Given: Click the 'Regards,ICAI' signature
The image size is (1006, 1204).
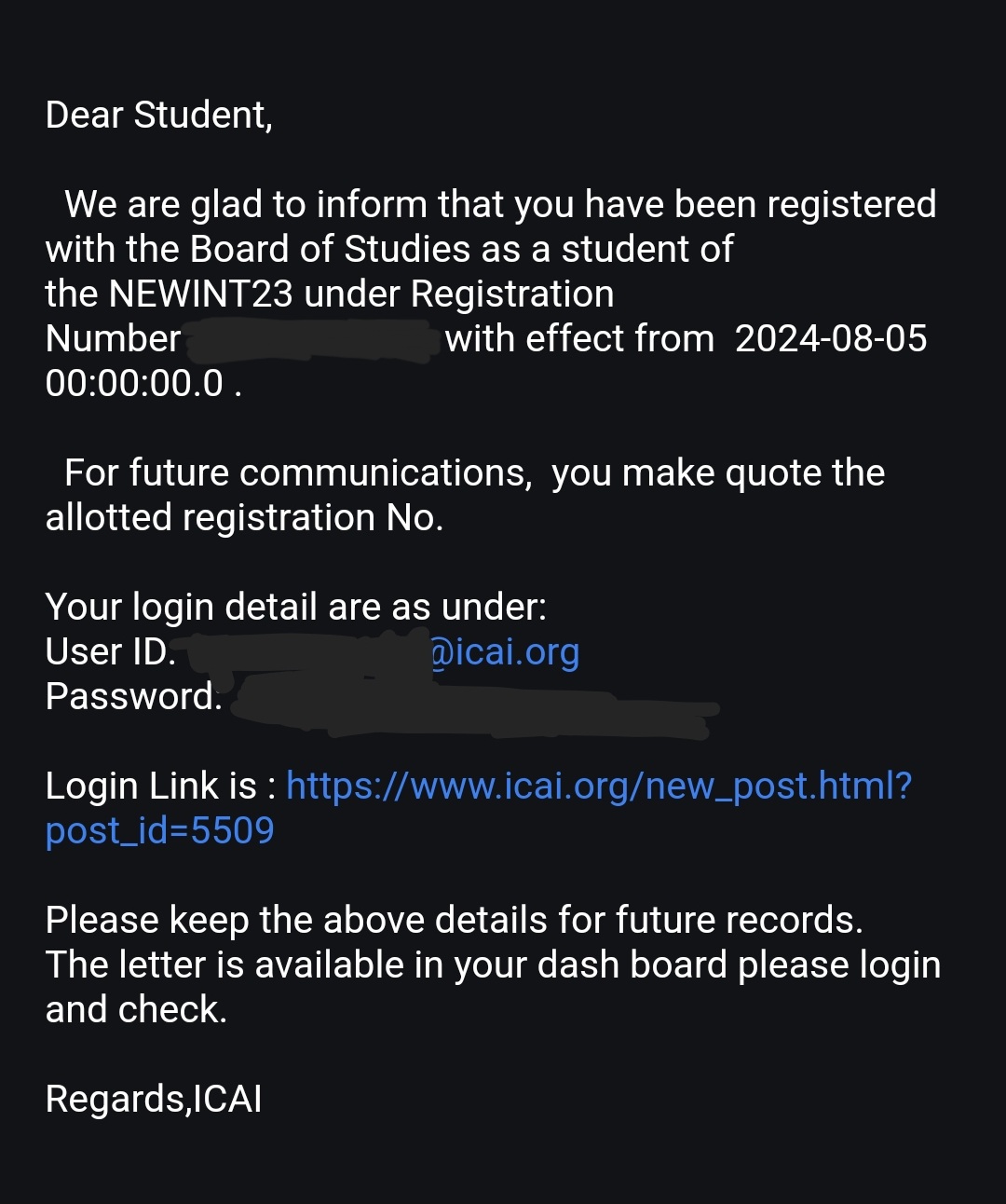Looking at the screenshot, I should pyautogui.click(x=154, y=1100).
